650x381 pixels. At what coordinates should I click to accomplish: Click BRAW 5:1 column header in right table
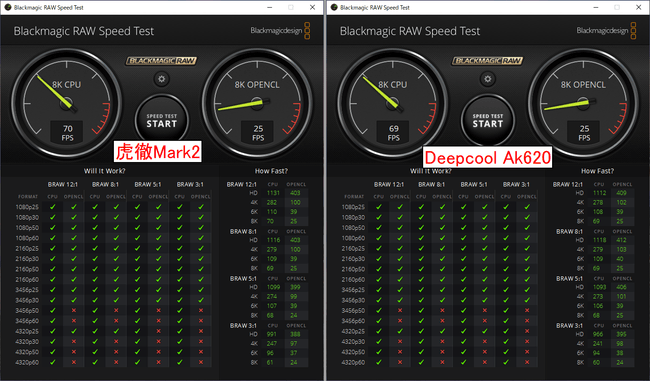coord(474,184)
